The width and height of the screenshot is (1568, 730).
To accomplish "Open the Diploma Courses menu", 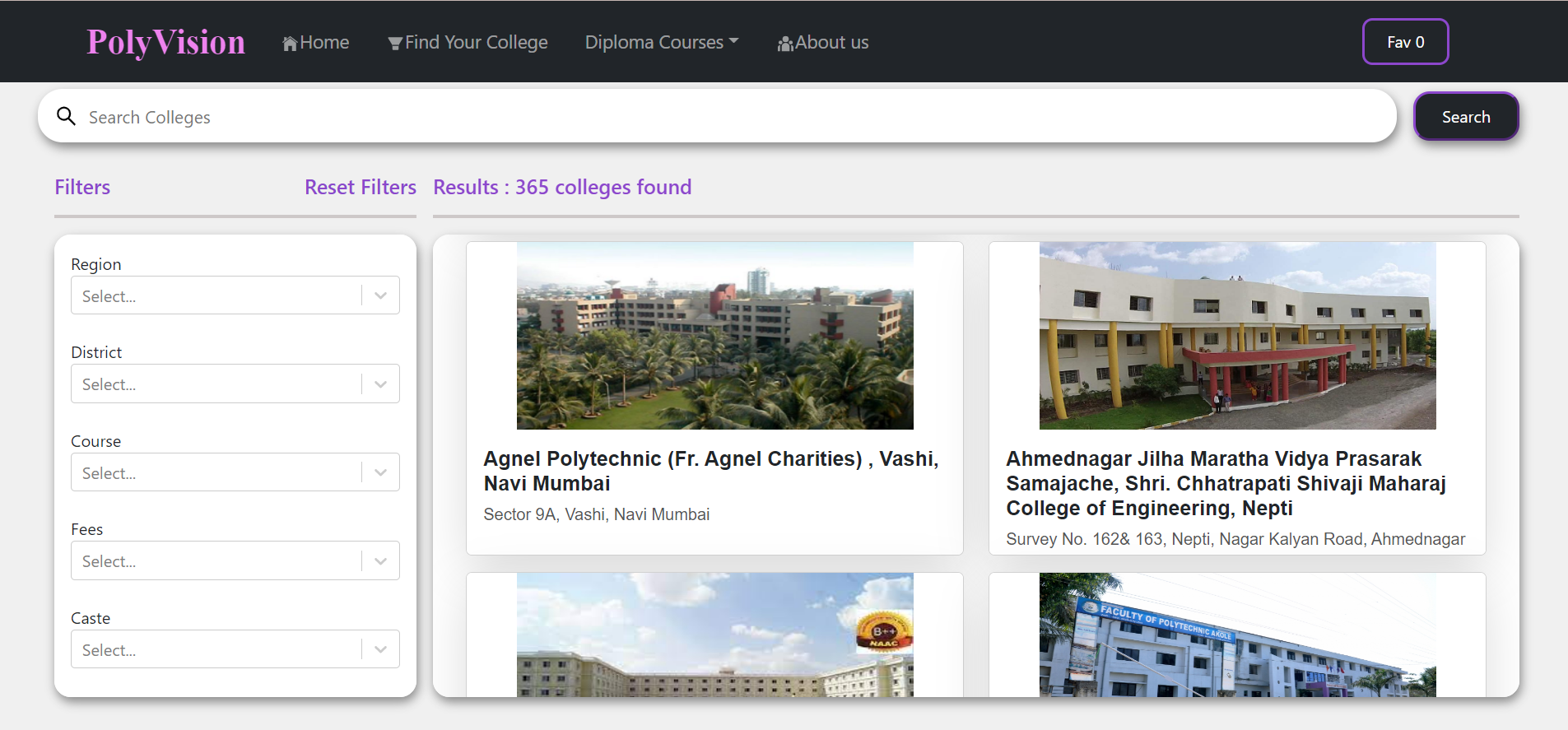I will [661, 42].
